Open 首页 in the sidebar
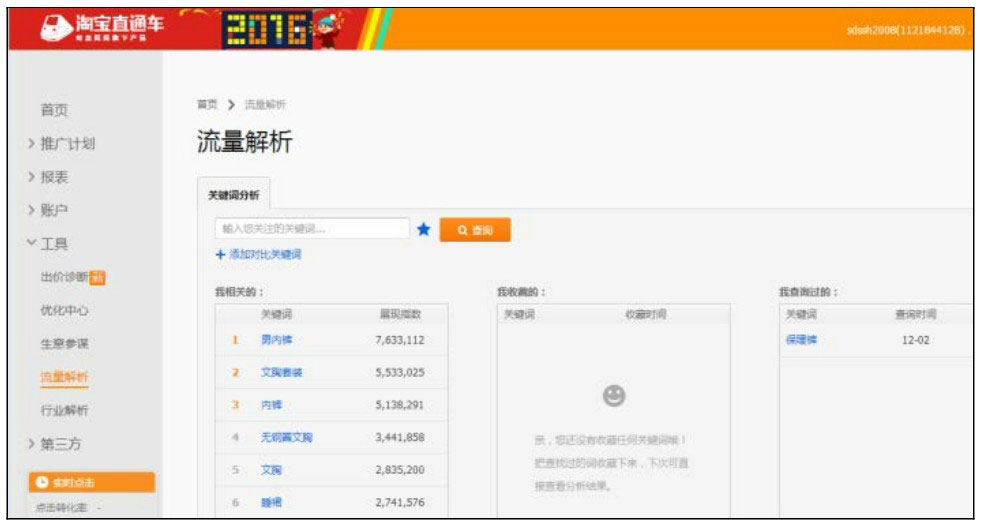 [x=54, y=110]
